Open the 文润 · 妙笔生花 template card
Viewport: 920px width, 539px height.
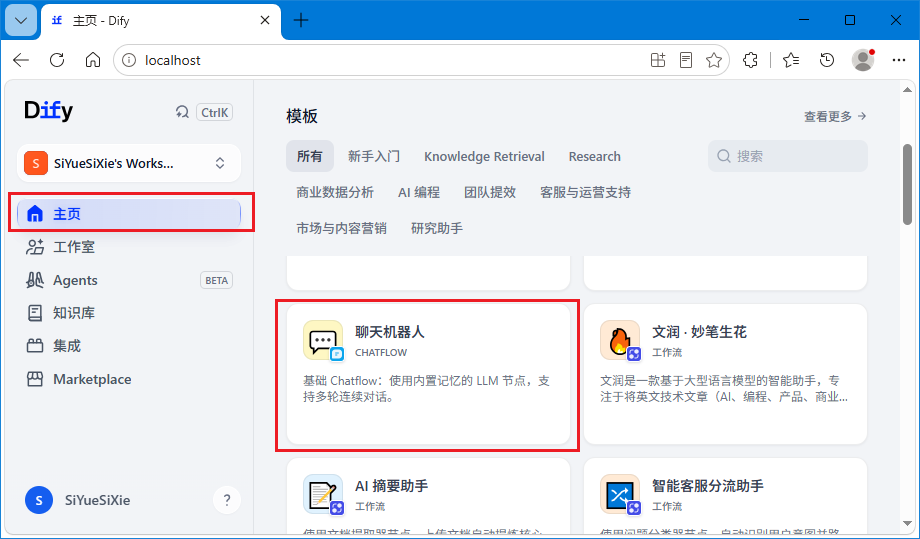pyautogui.click(x=725, y=374)
